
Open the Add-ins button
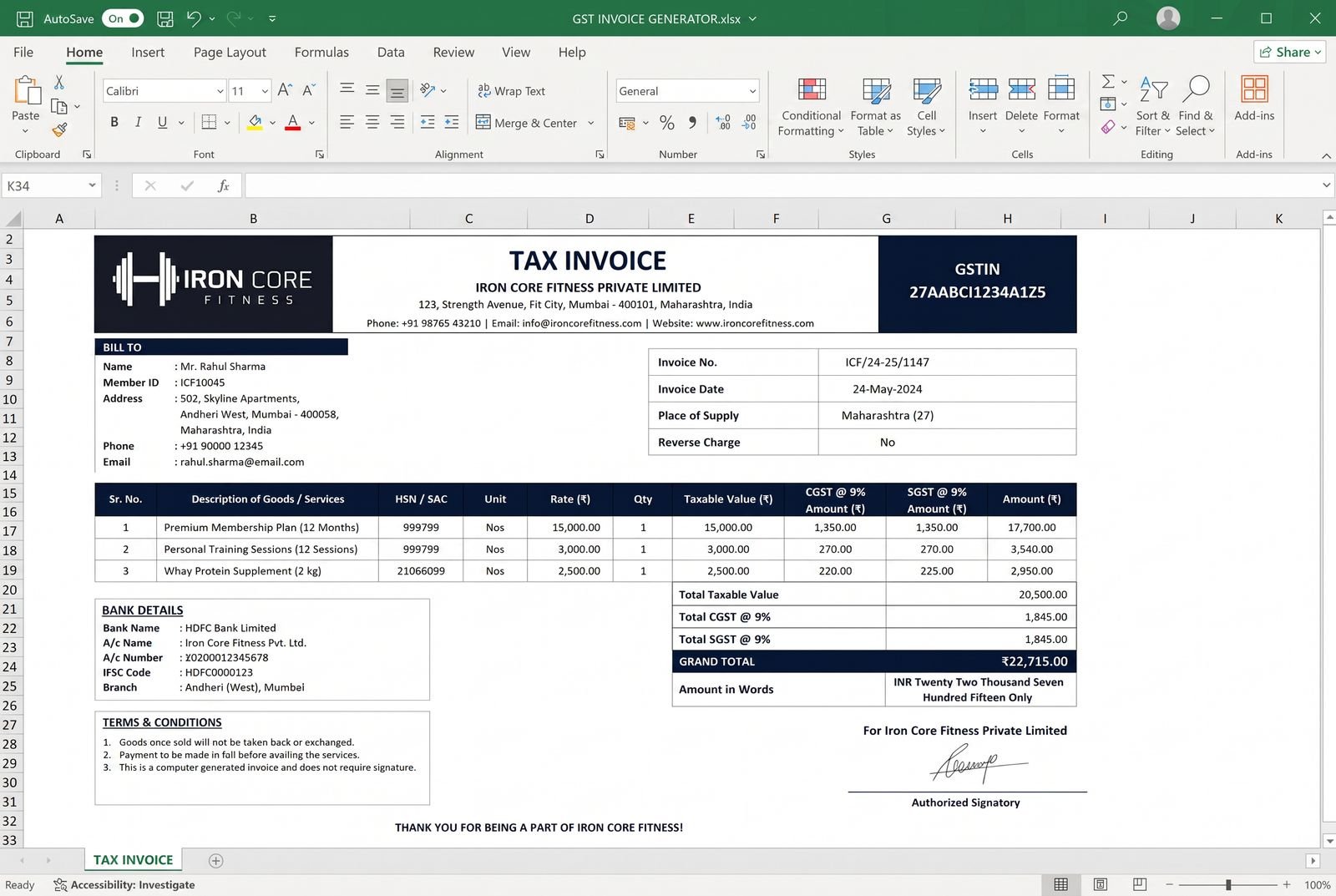[1254, 99]
